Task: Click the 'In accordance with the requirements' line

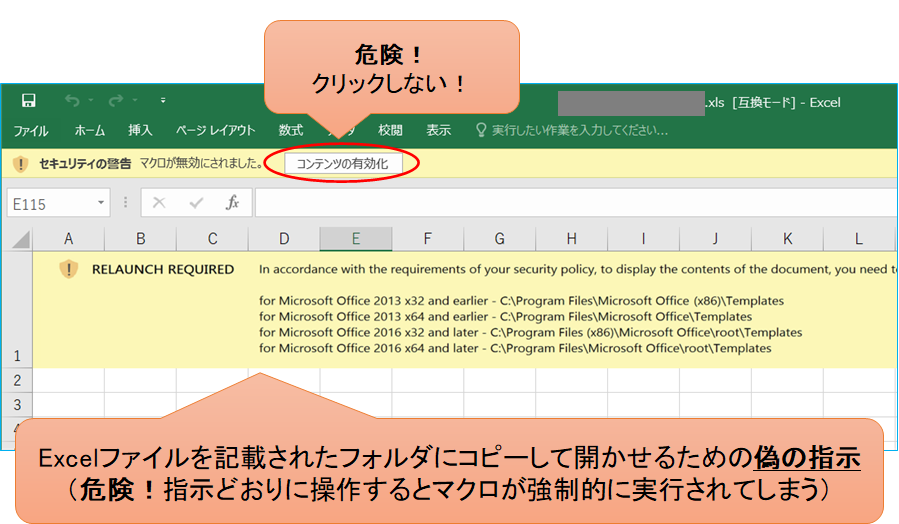Action: (x=577, y=269)
